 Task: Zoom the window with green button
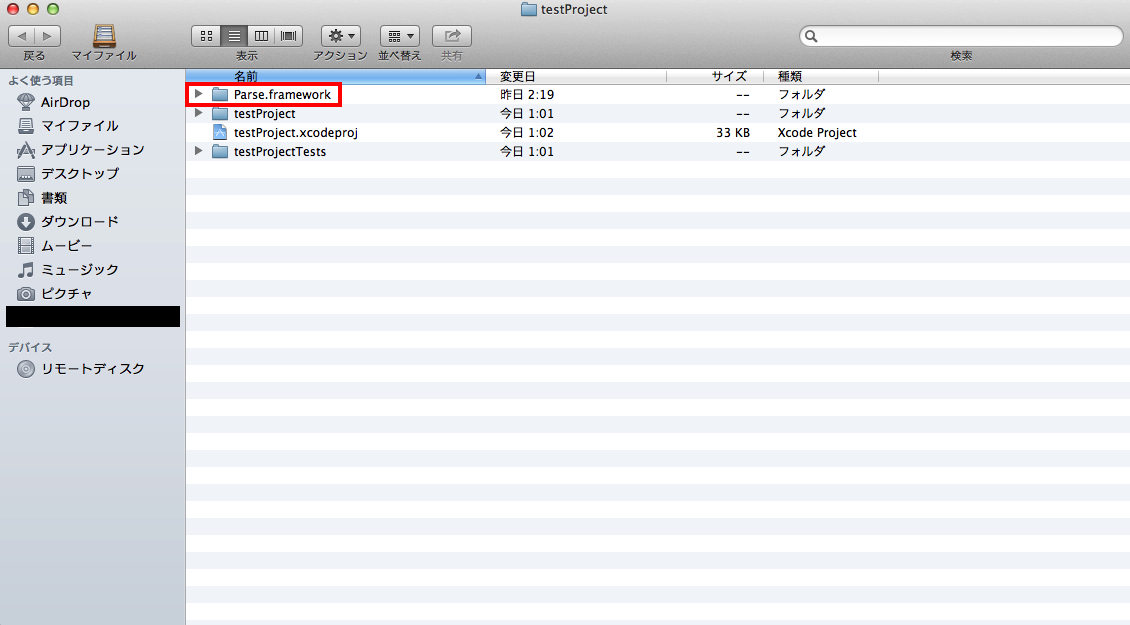coord(53,9)
